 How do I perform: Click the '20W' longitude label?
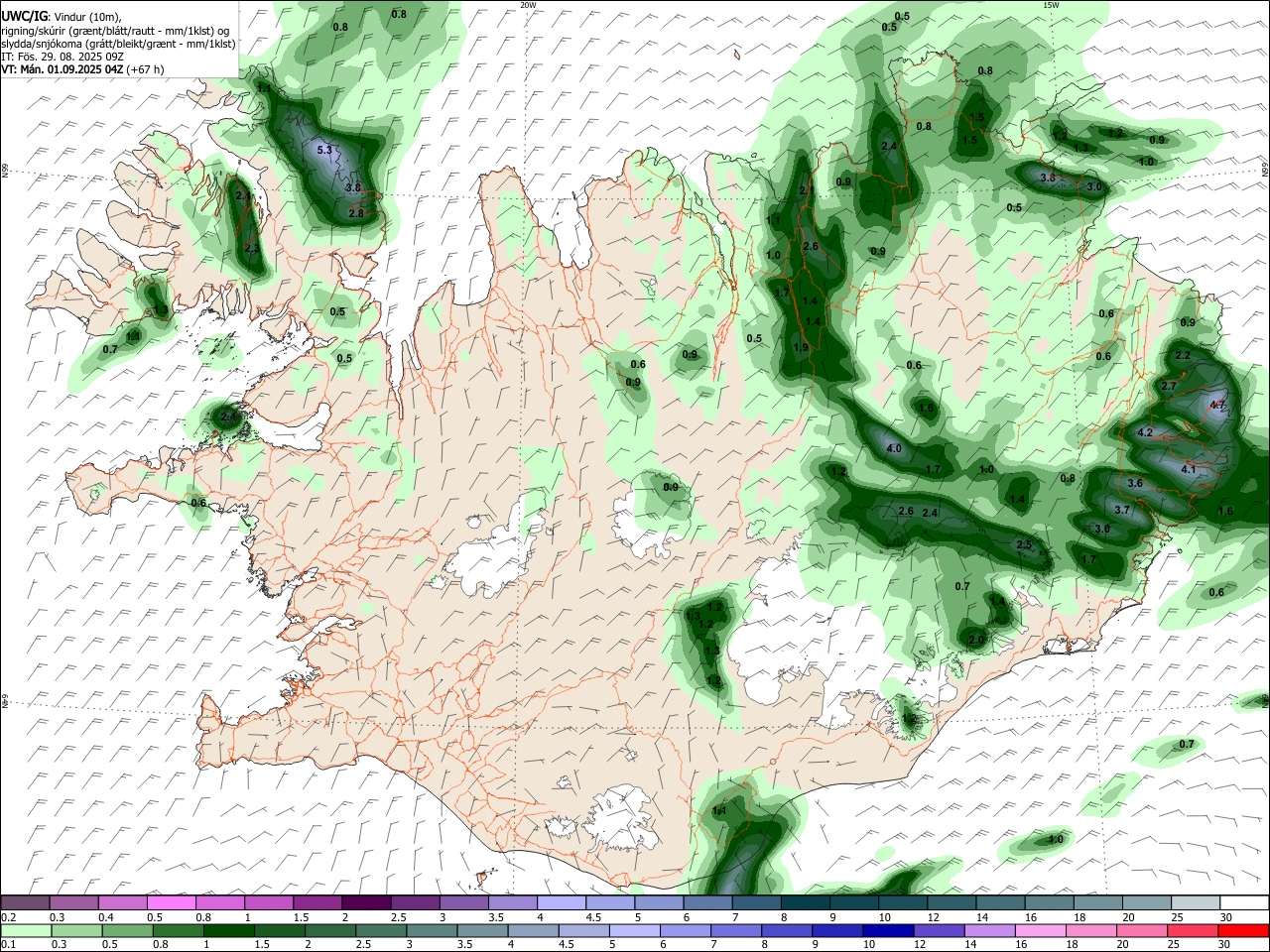tap(528, 5)
